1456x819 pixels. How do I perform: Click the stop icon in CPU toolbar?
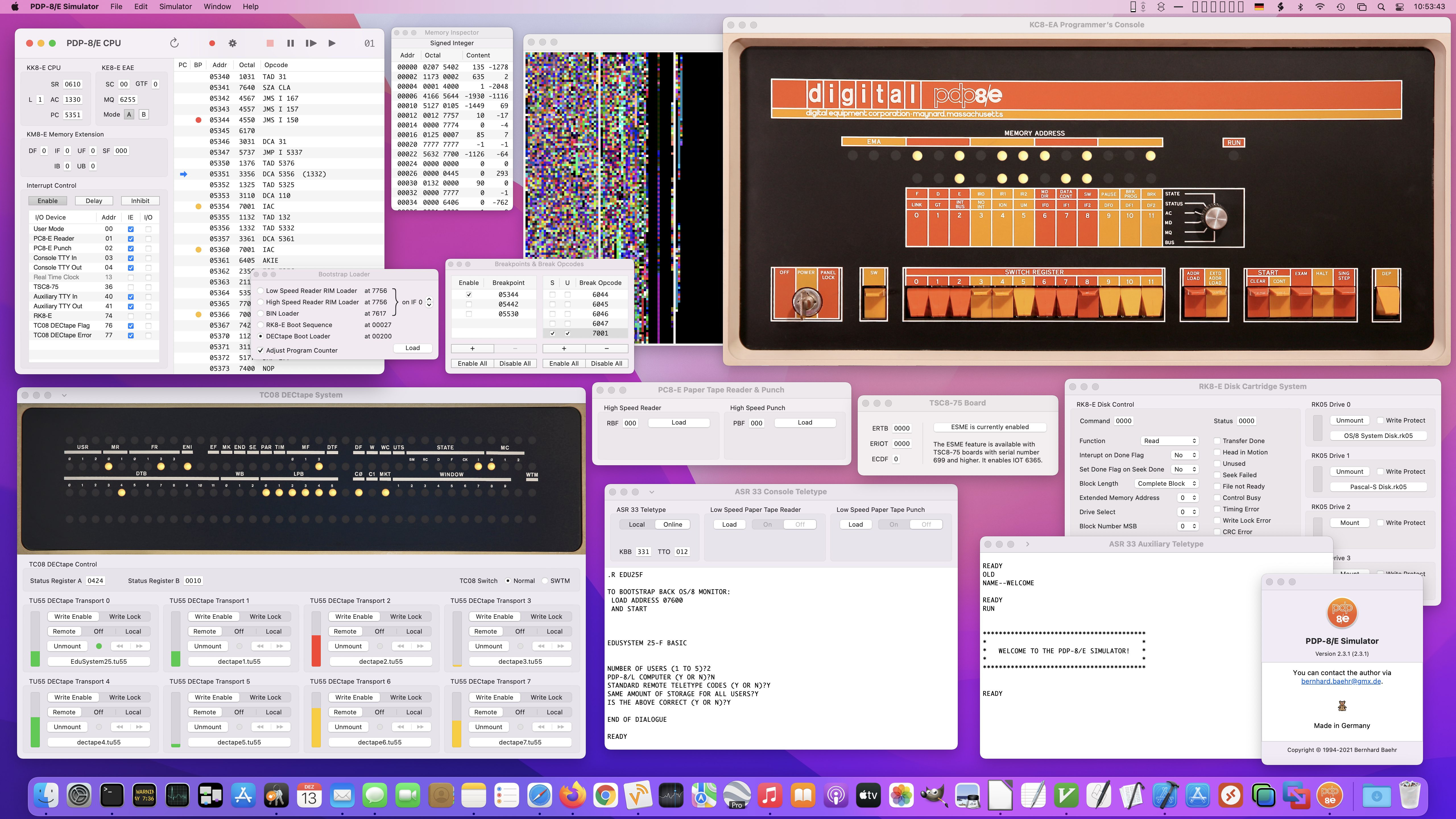270,43
